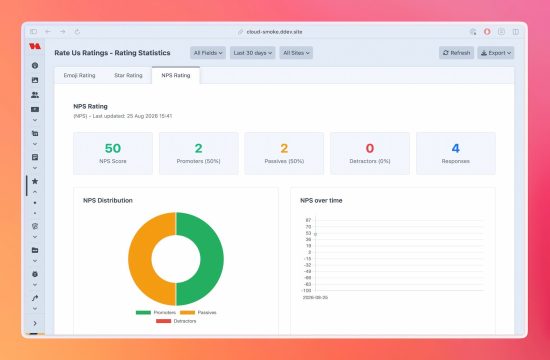Open the crop-style icon below card icon
Image resolution: width=550 pixels, height=360 pixels.
35,133
